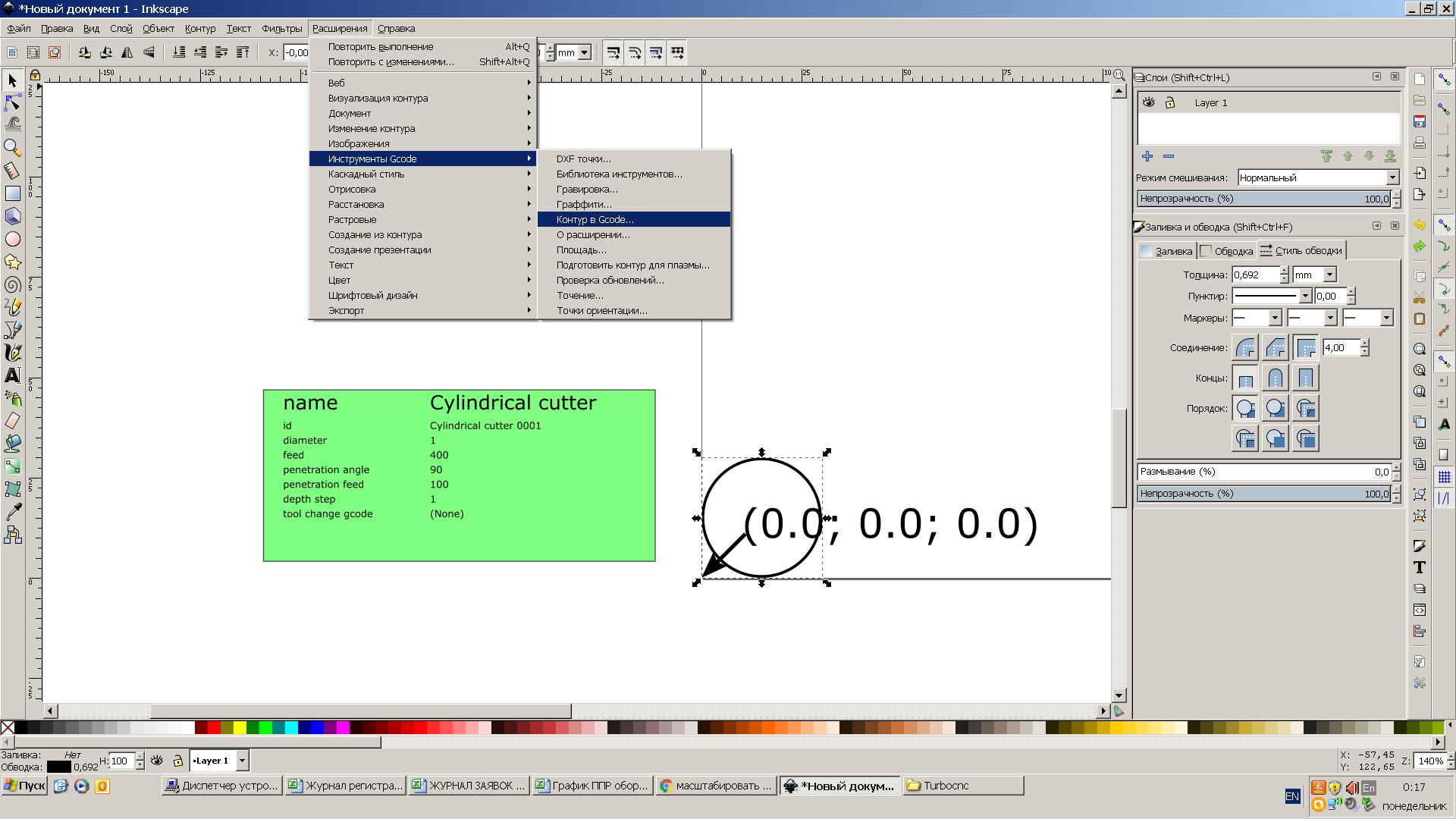
Task: Select the Zoom tool in toolbox
Action: tap(12, 147)
